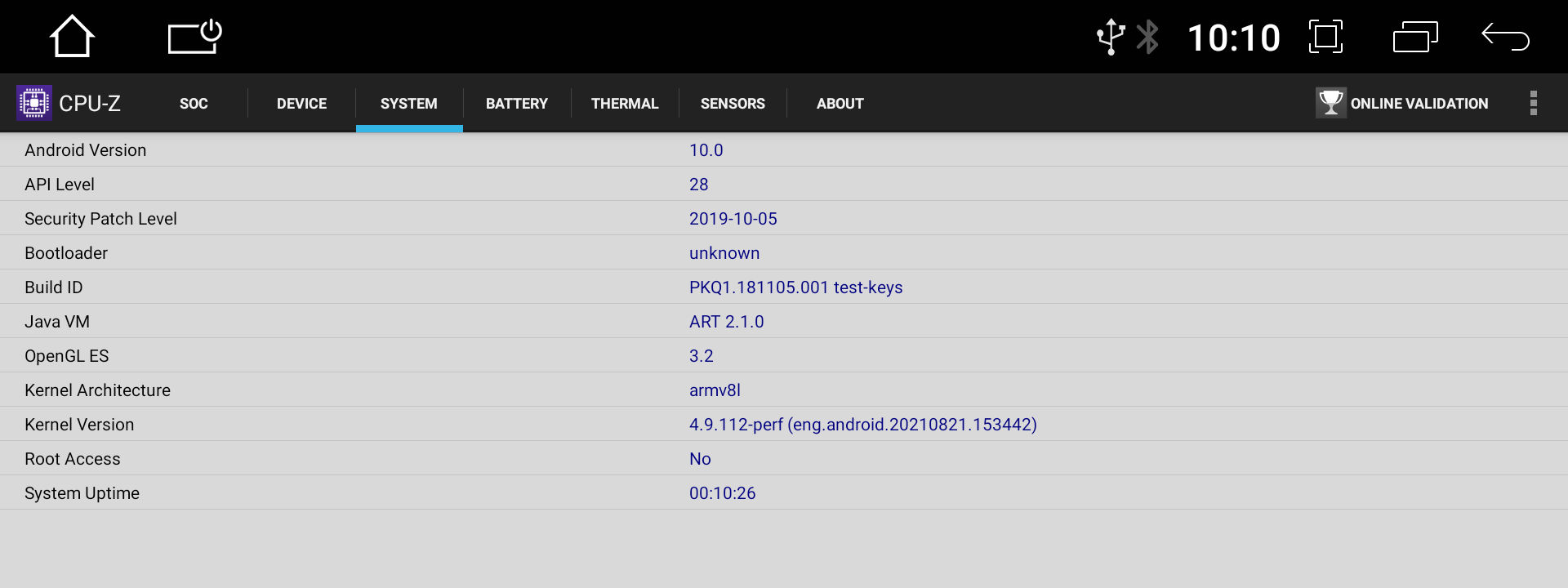Switch to the DEVICE tab

coord(301,104)
